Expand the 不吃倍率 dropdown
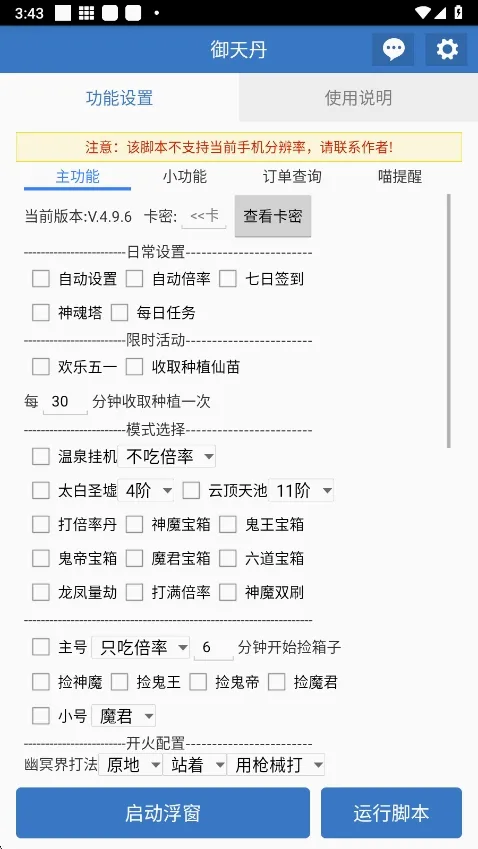 click(167, 456)
